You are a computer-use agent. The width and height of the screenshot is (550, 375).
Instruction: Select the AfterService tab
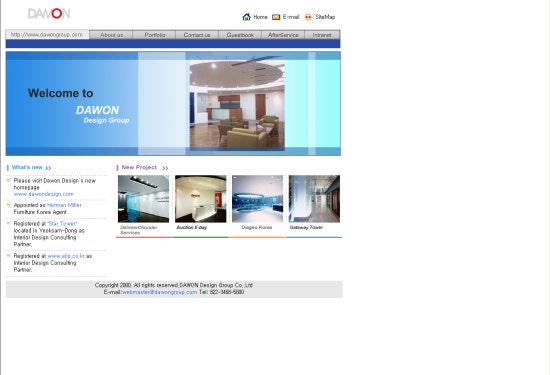283,35
